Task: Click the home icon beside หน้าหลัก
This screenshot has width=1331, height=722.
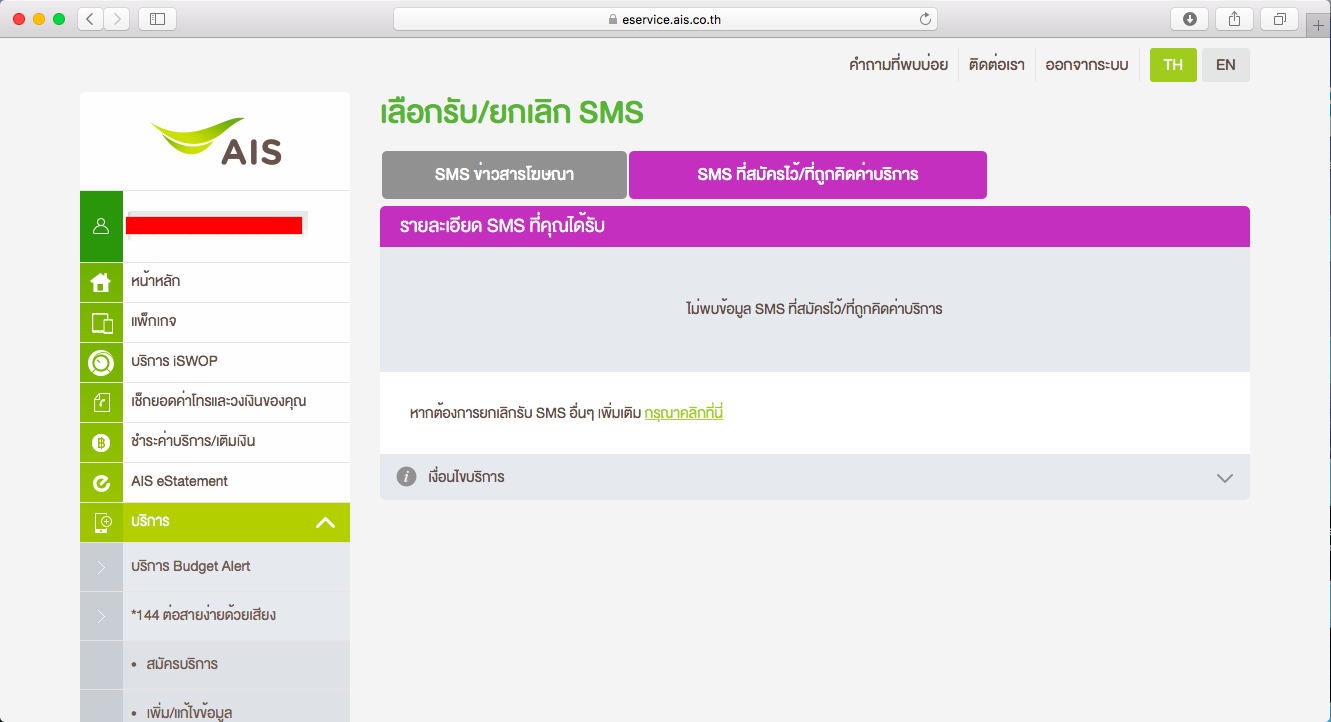Action: click(101, 282)
